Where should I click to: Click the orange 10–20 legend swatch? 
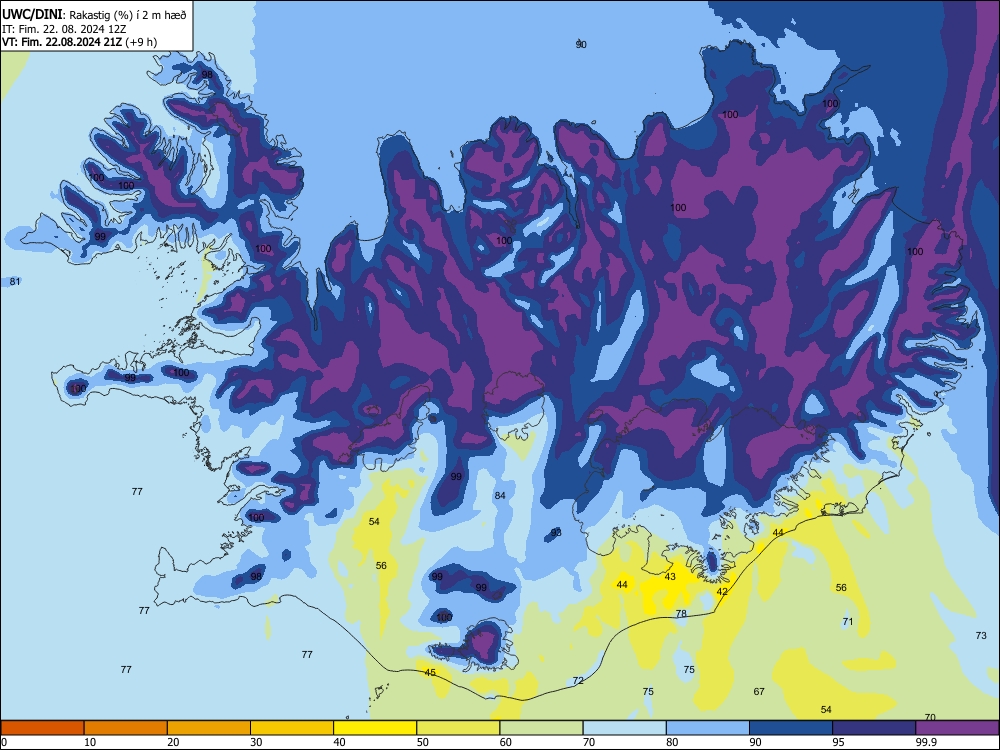126,728
